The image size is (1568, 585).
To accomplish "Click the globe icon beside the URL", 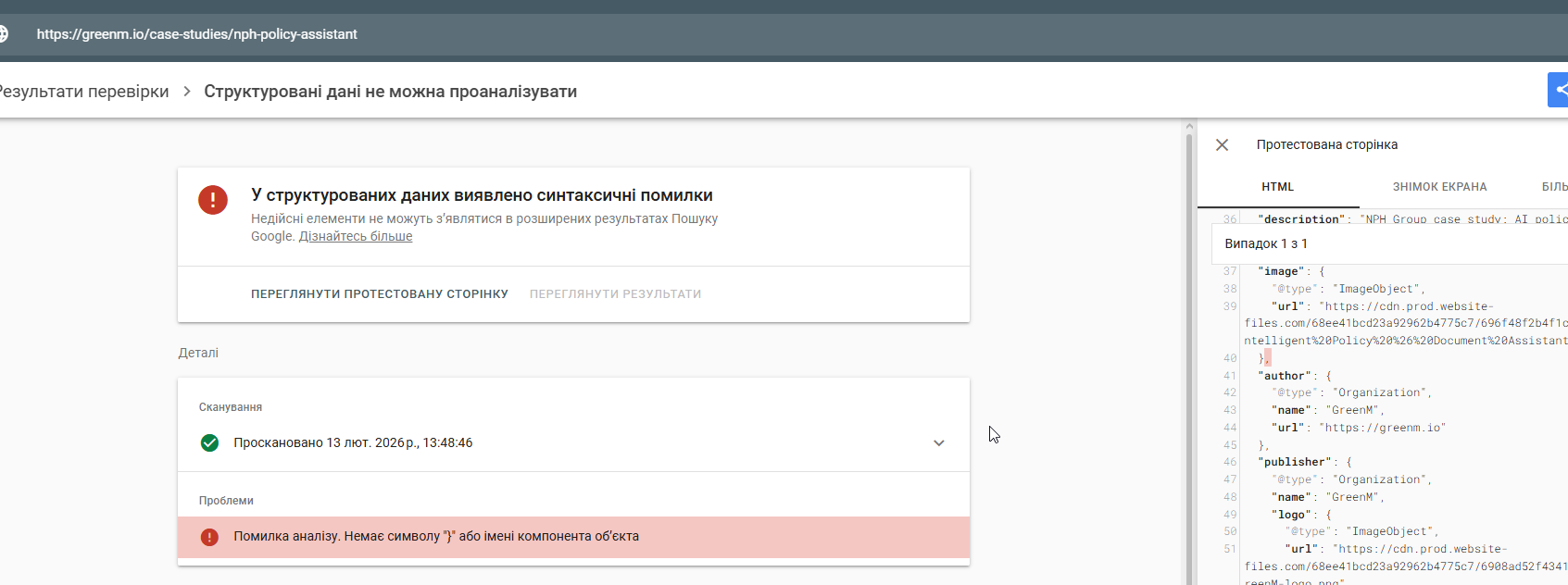I will coord(4,34).
